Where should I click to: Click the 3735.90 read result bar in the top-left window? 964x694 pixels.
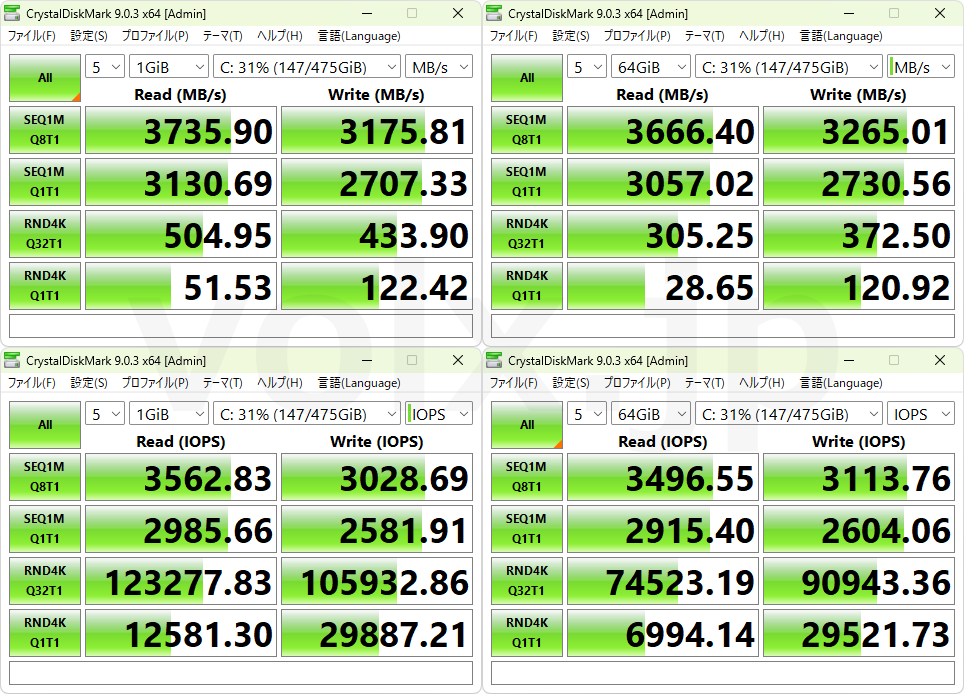181,130
